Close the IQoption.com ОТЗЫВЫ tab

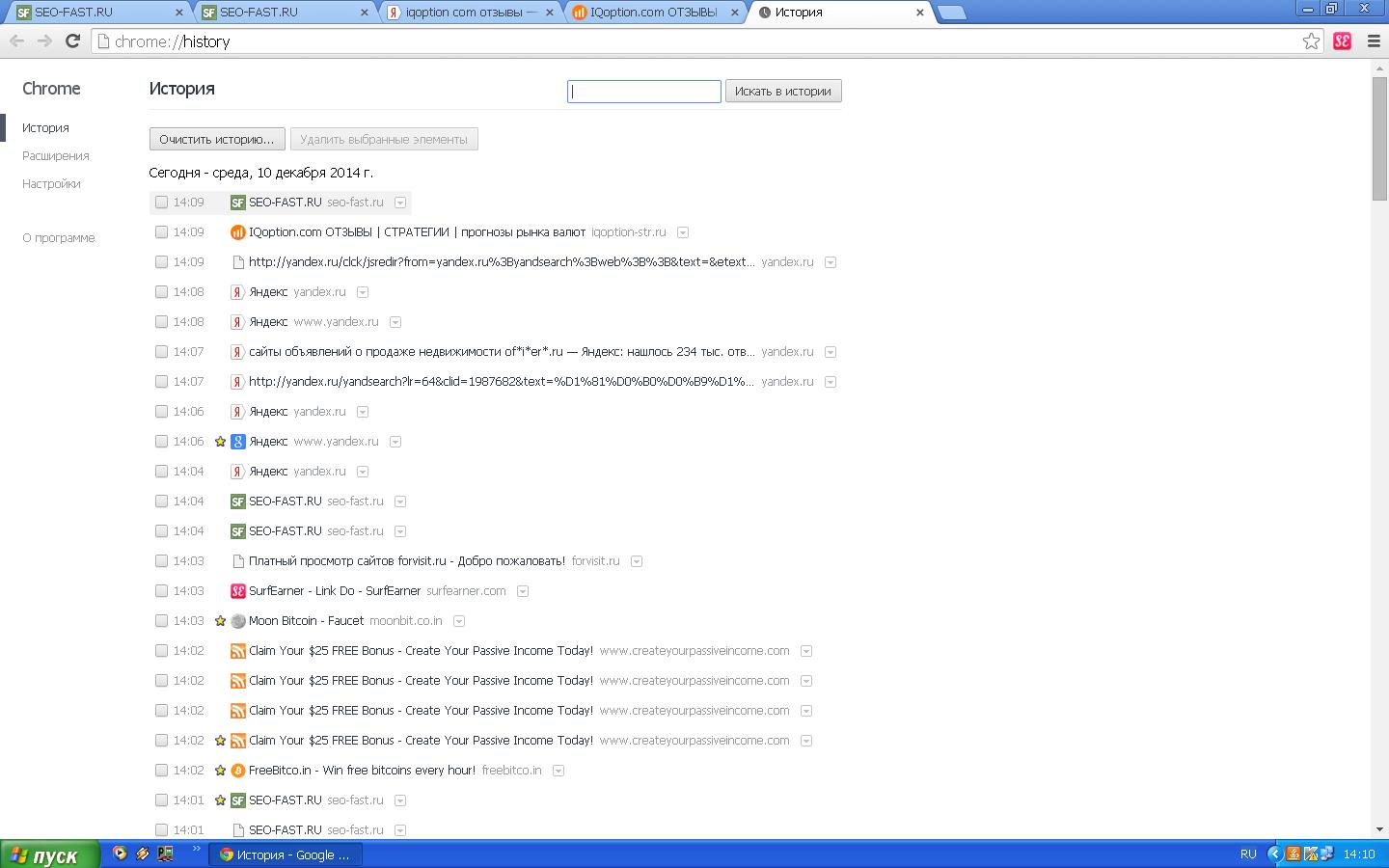[734, 13]
